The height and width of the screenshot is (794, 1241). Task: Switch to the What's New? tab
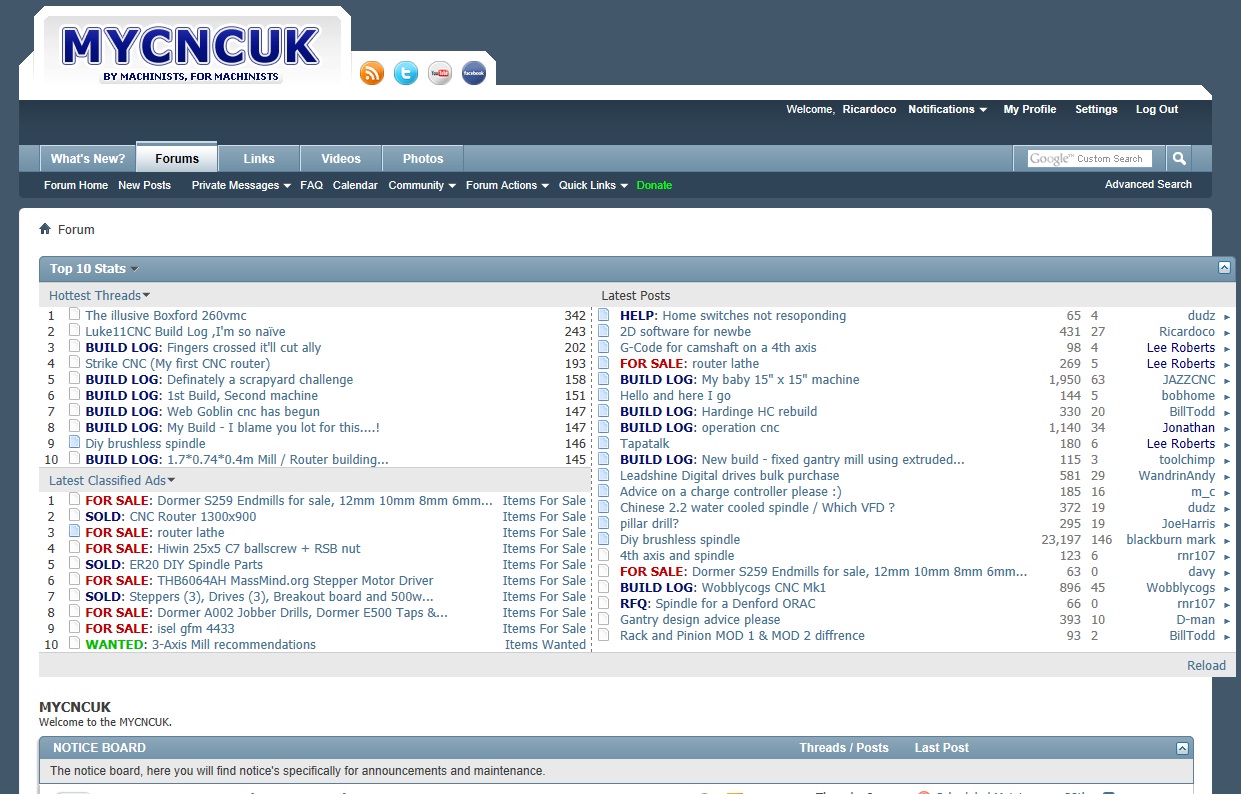88,158
